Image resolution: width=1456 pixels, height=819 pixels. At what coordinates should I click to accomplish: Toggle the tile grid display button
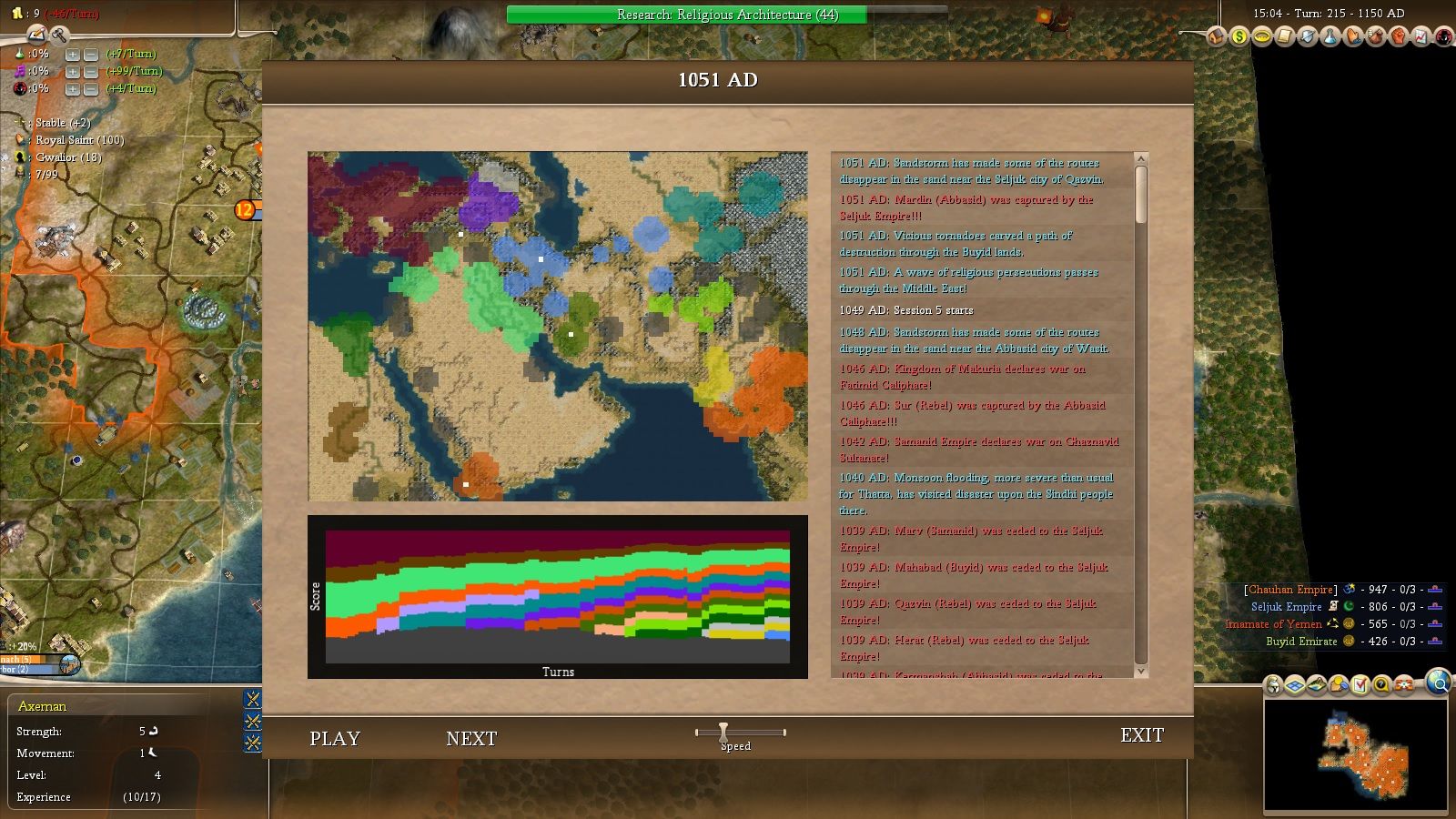pos(1295,684)
